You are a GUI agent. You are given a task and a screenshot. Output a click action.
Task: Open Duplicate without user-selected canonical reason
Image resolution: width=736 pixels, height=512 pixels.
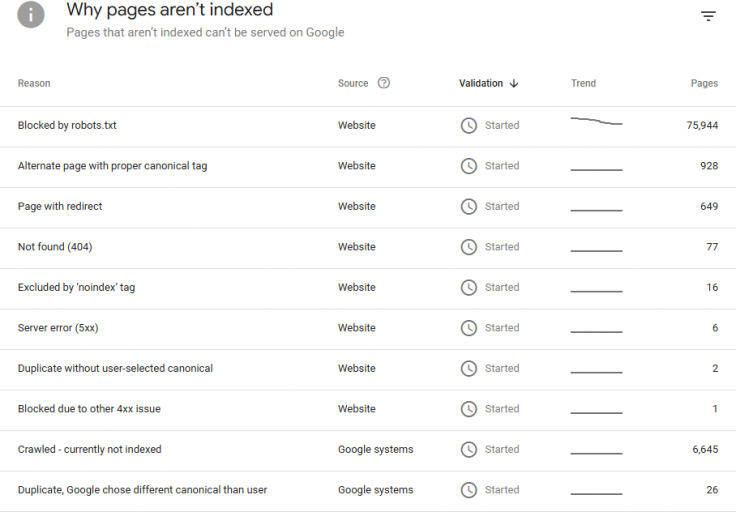115,368
